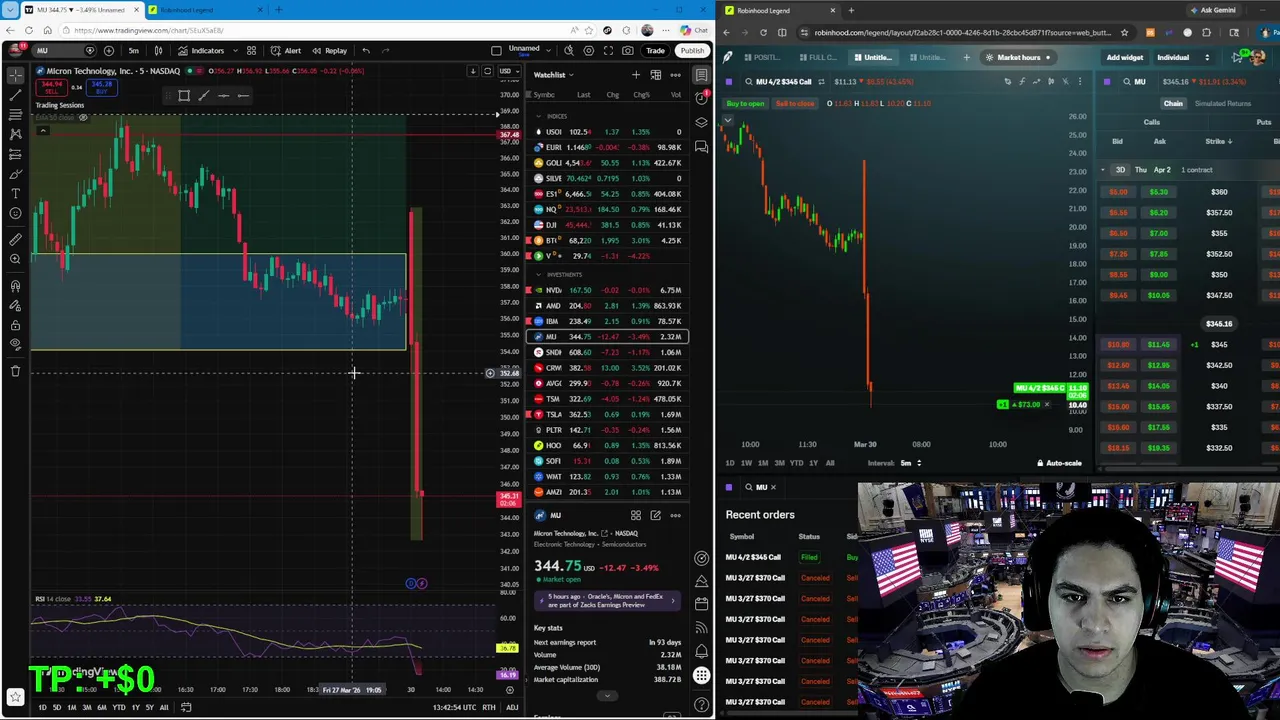Toggle hide all drawings eye icon
The height and width of the screenshot is (720, 1280).
pyautogui.click(x=15, y=344)
